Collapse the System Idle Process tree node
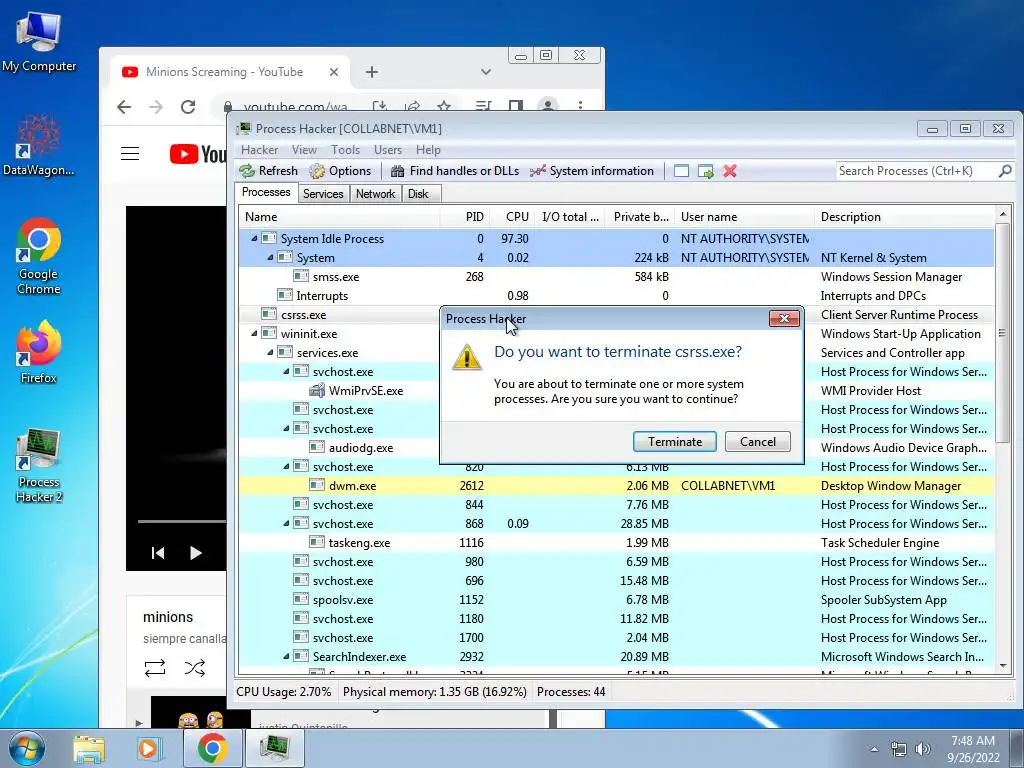The height and width of the screenshot is (768, 1024). (x=254, y=238)
